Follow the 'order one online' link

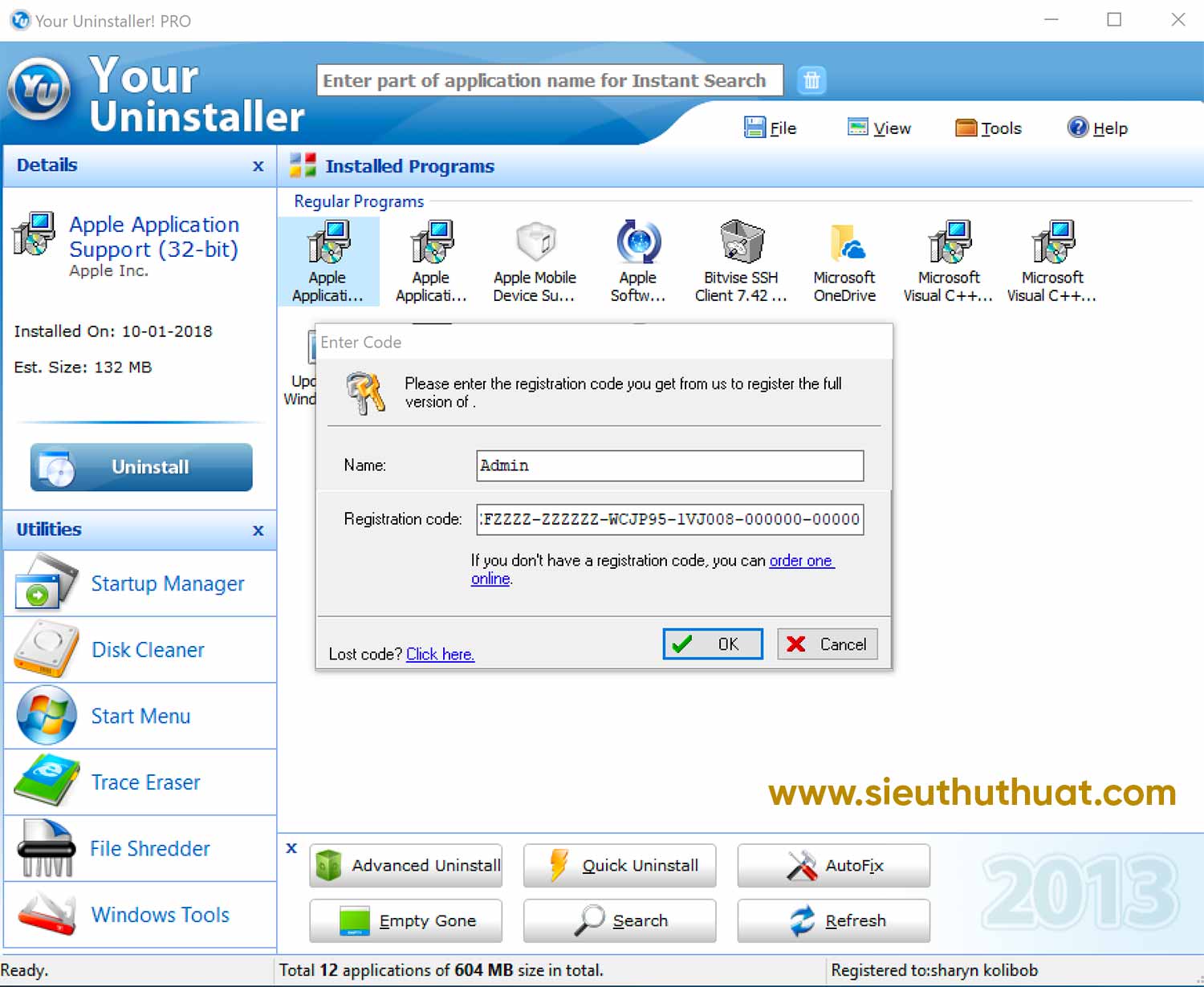point(801,561)
